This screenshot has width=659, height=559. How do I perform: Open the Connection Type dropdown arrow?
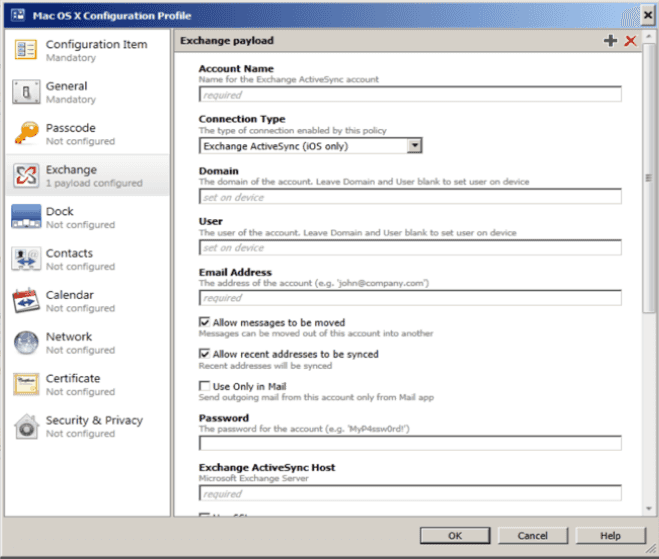pos(414,145)
